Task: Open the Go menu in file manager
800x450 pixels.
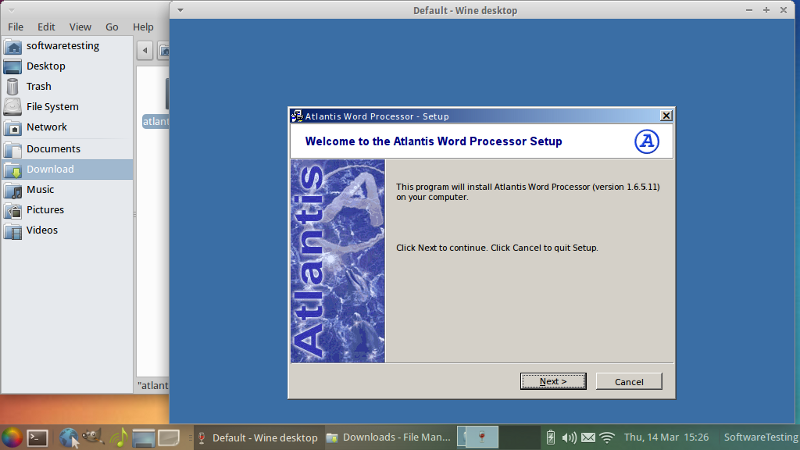Action: [x=112, y=27]
